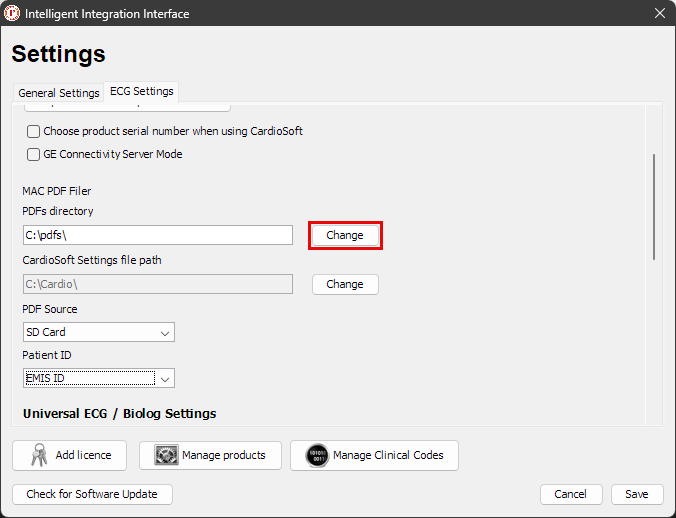676x518 pixels.
Task: Click the Save button
Action: point(637,494)
